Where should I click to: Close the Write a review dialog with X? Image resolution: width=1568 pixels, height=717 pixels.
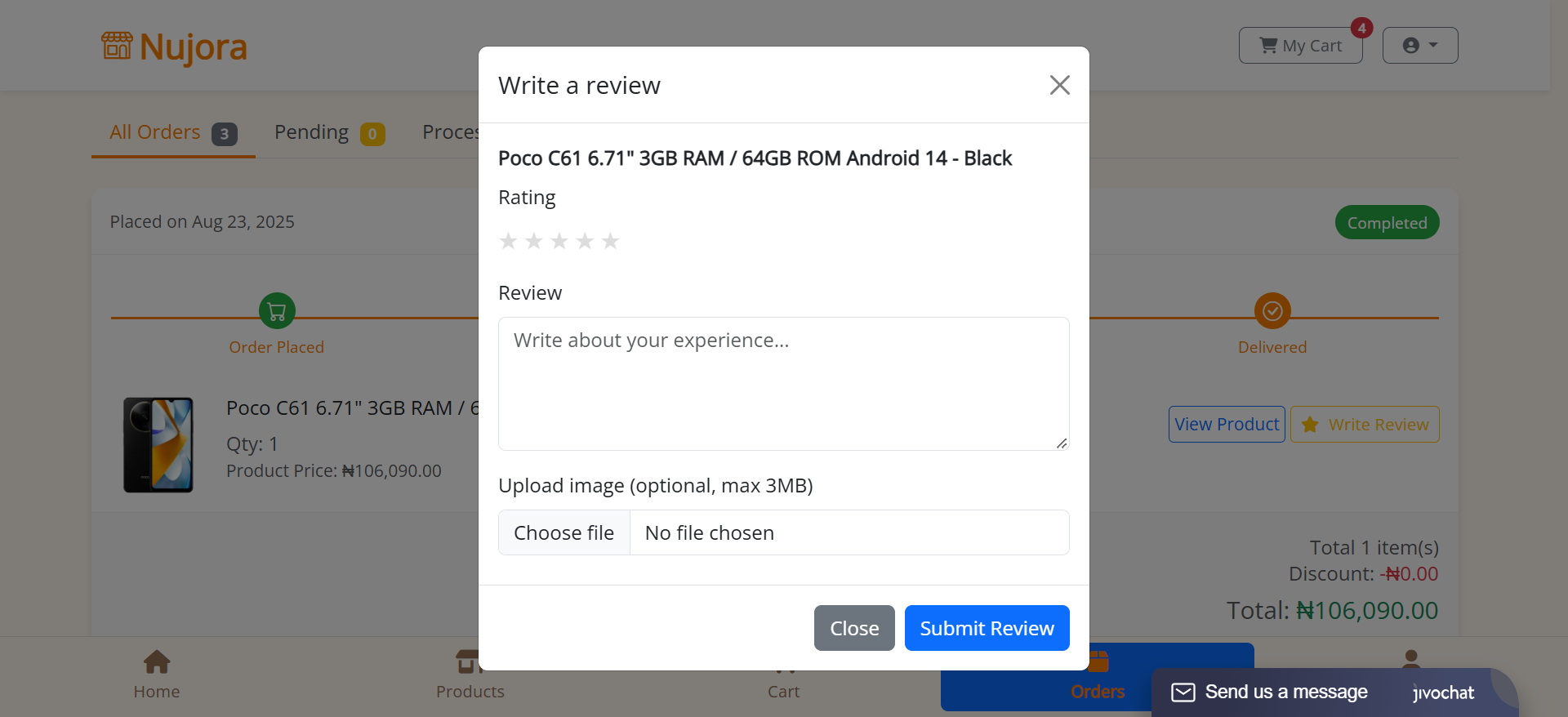point(1059,85)
